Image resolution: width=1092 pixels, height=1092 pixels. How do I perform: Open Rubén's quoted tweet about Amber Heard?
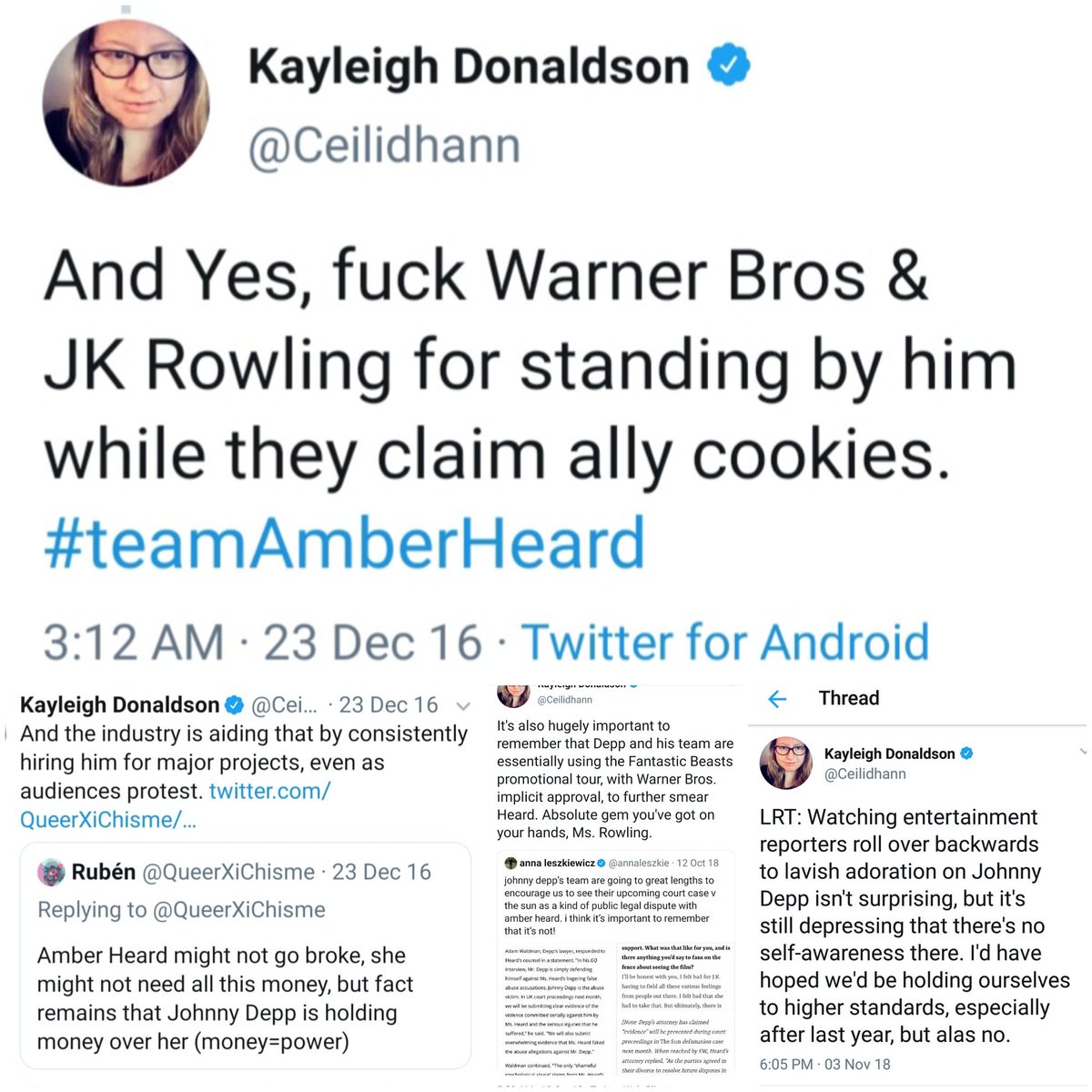pos(246,955)
